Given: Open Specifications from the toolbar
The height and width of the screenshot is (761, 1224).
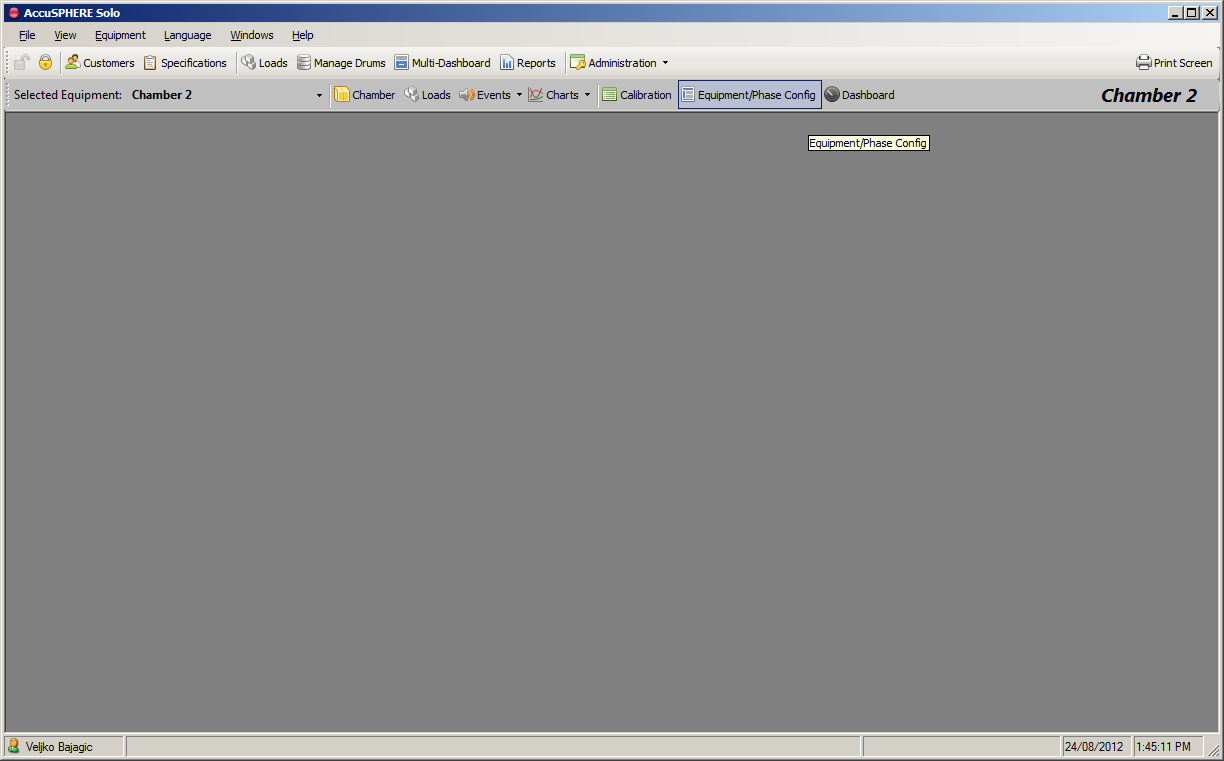Looking at the screenshot, I should [185, 63].
